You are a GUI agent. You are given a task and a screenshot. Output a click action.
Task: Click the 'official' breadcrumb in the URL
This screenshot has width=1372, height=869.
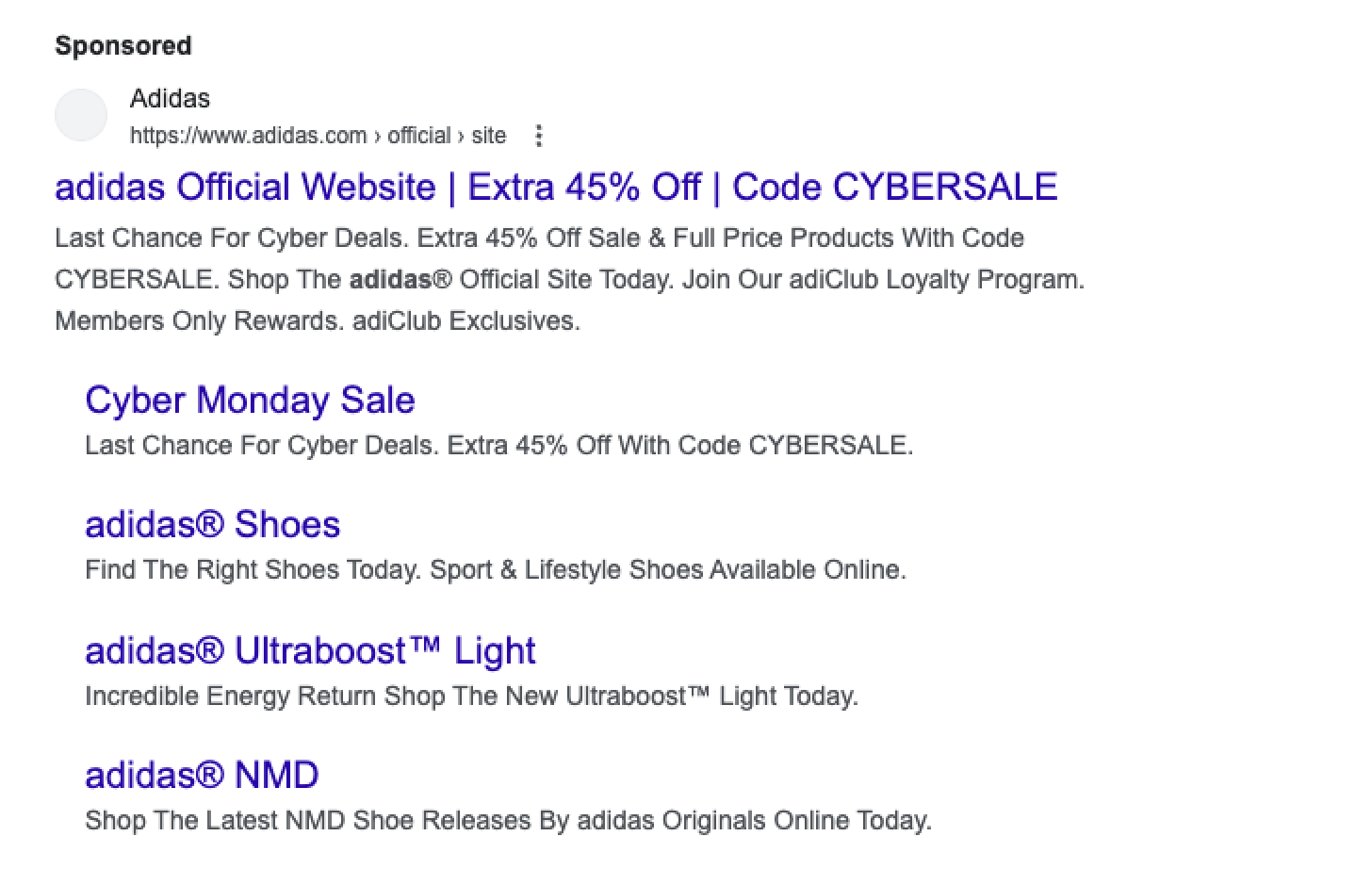(418, 136)
